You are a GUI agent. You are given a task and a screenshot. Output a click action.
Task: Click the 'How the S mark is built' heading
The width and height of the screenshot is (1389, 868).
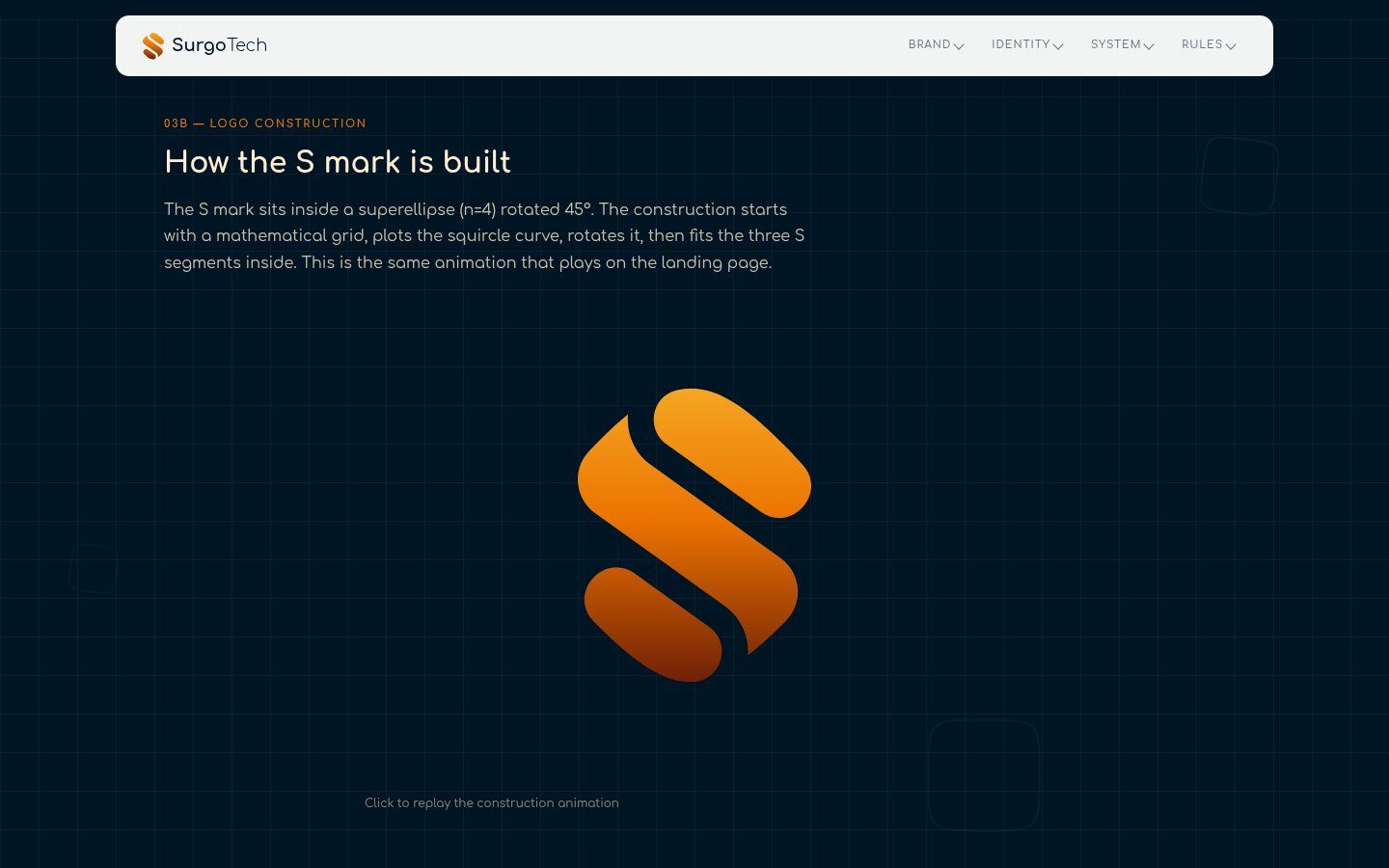[338, 162]
